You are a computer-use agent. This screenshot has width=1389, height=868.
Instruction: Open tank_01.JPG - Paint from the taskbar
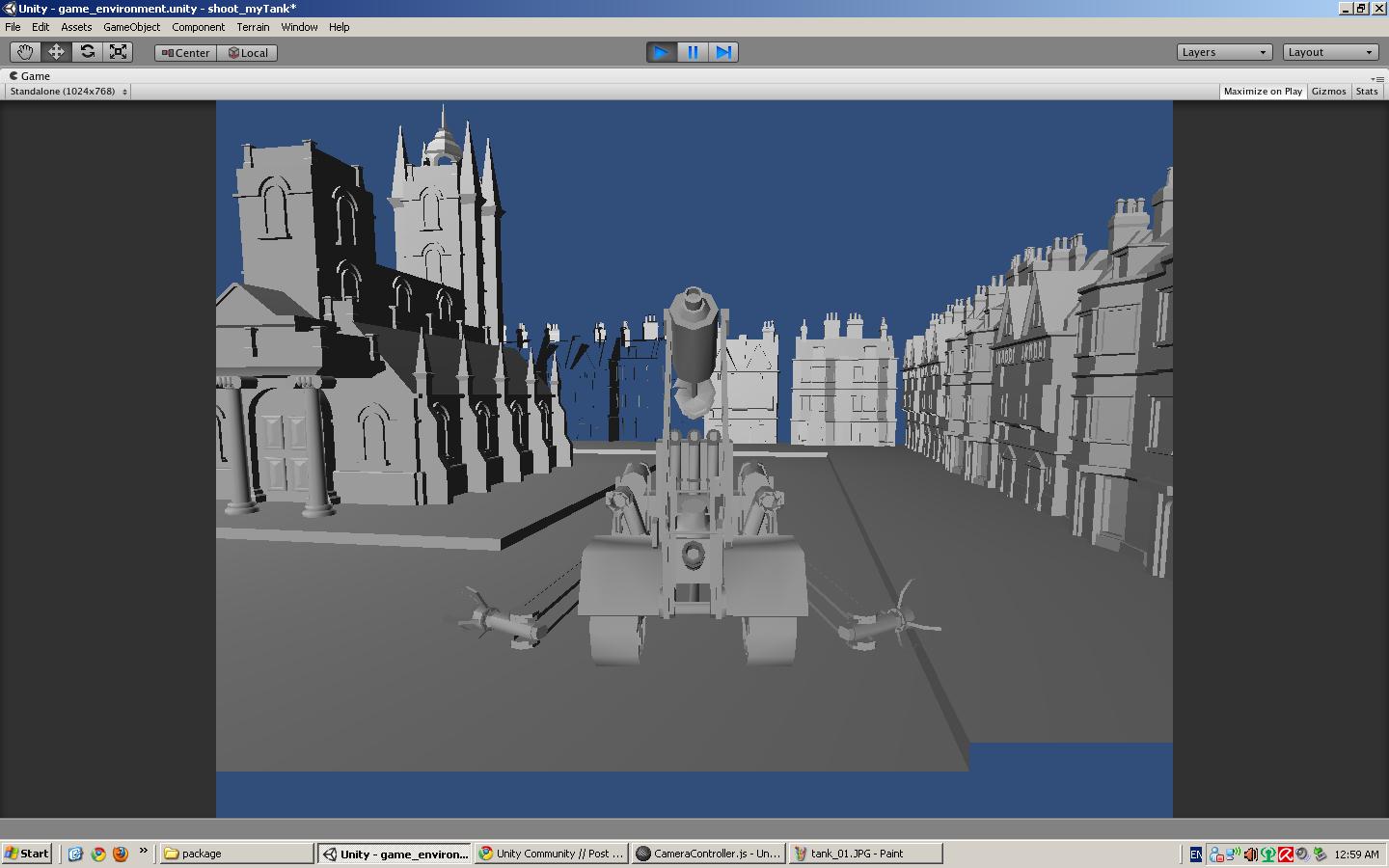(x=863, y=854)
